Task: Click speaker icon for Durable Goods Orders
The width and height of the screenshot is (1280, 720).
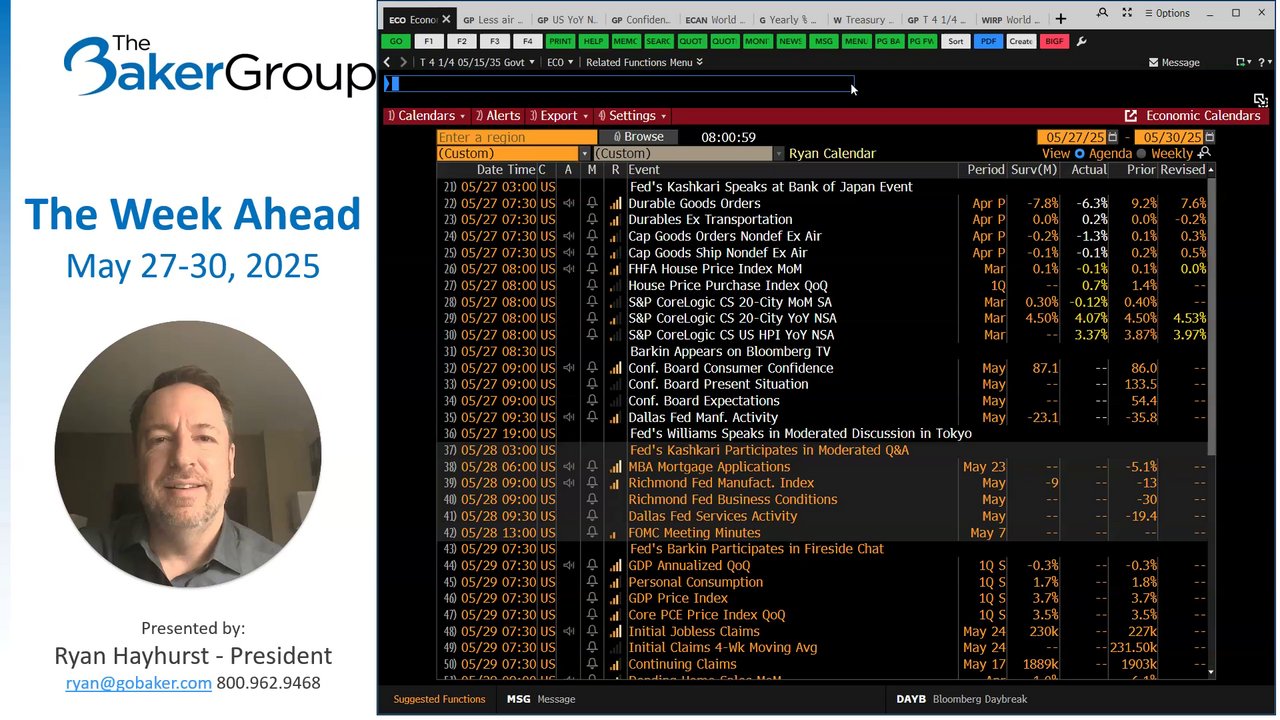Action: [569, 203]
